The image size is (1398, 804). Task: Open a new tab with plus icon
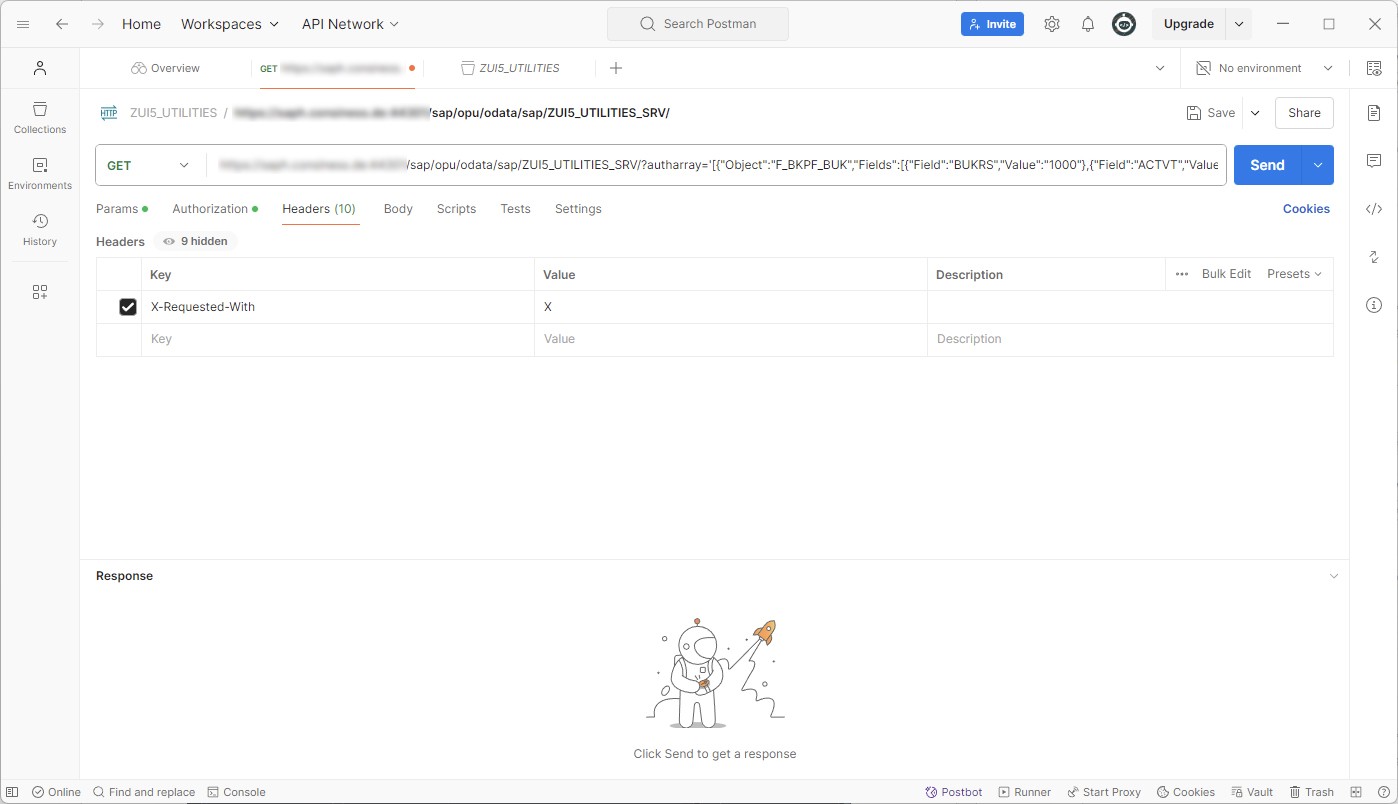(x=616, y=68)
